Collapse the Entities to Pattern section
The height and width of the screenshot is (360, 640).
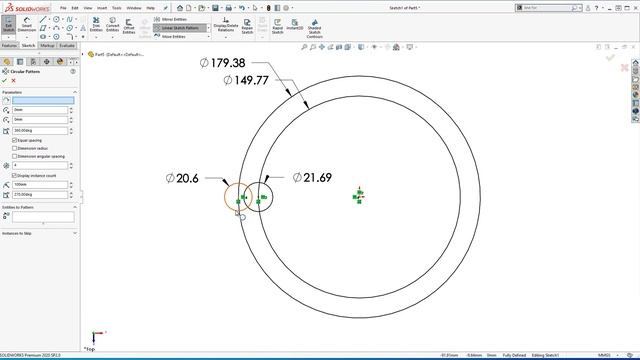click(x=75, y=207)
